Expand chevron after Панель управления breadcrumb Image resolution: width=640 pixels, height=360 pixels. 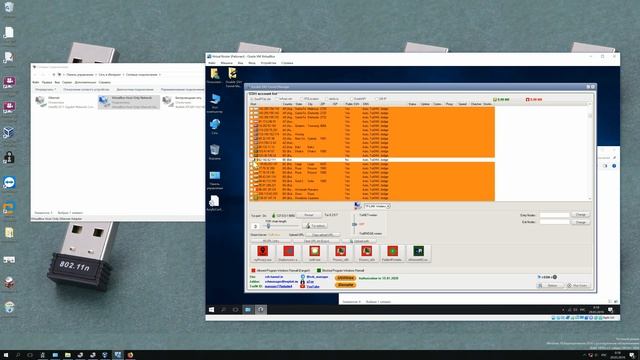(x=97, y=75)
